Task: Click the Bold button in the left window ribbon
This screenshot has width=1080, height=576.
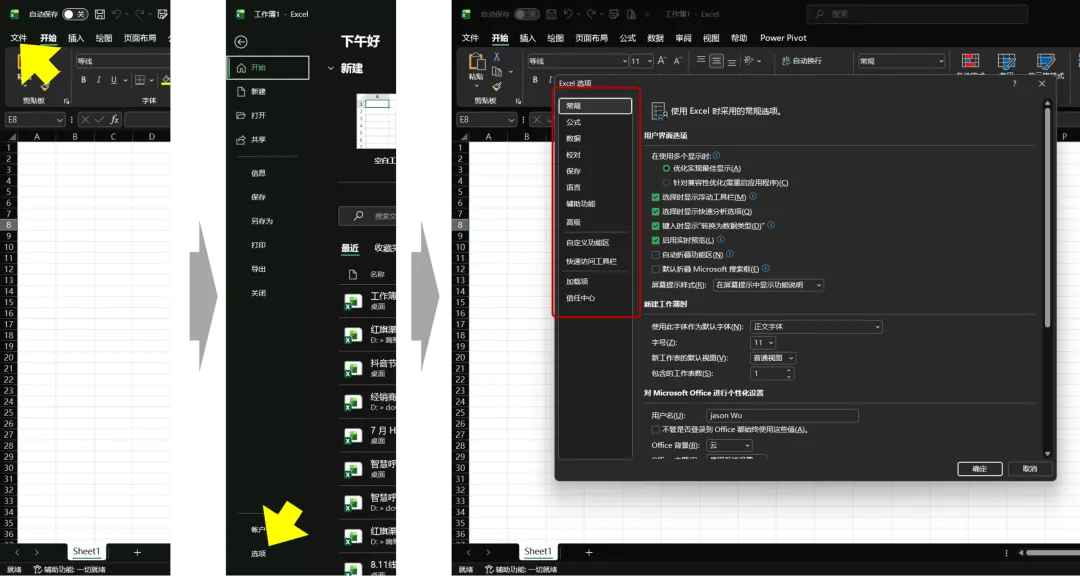Action: 83,81
